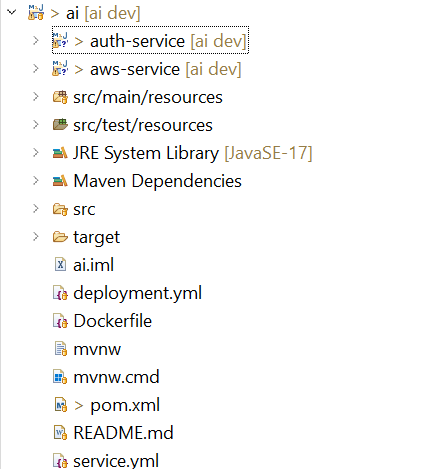Click the src/test/resources source folder icon
This screenshot has width=424, height=469.
[60, 125]
